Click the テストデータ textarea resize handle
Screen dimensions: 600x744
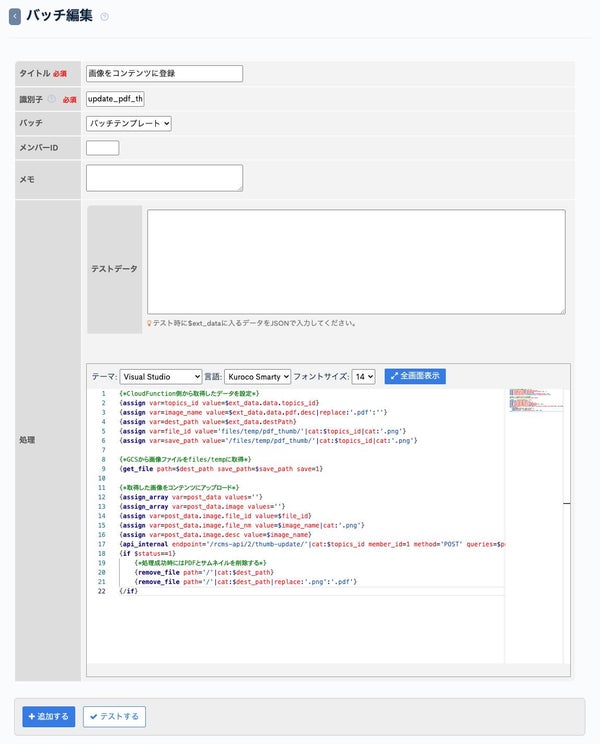[563, 311]
